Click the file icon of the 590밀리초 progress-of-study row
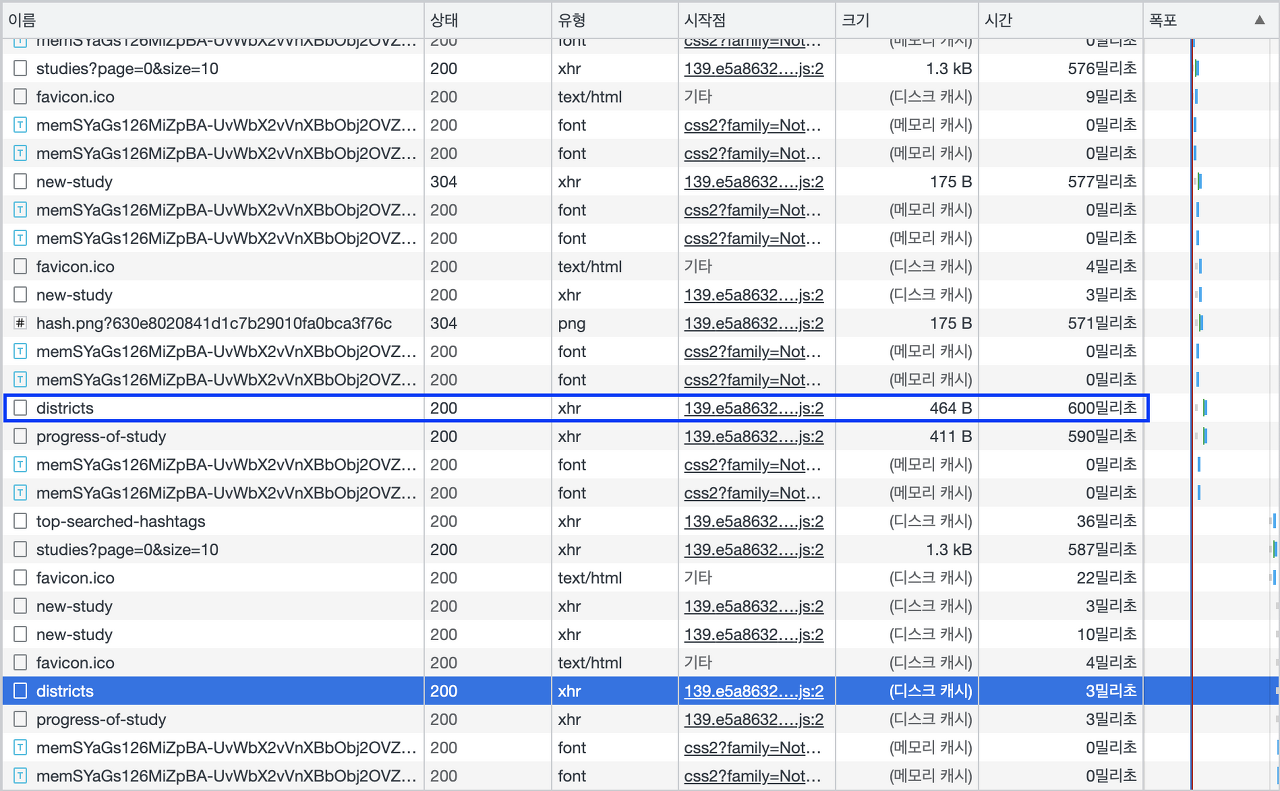1280x791 pixels. point(20,437)
